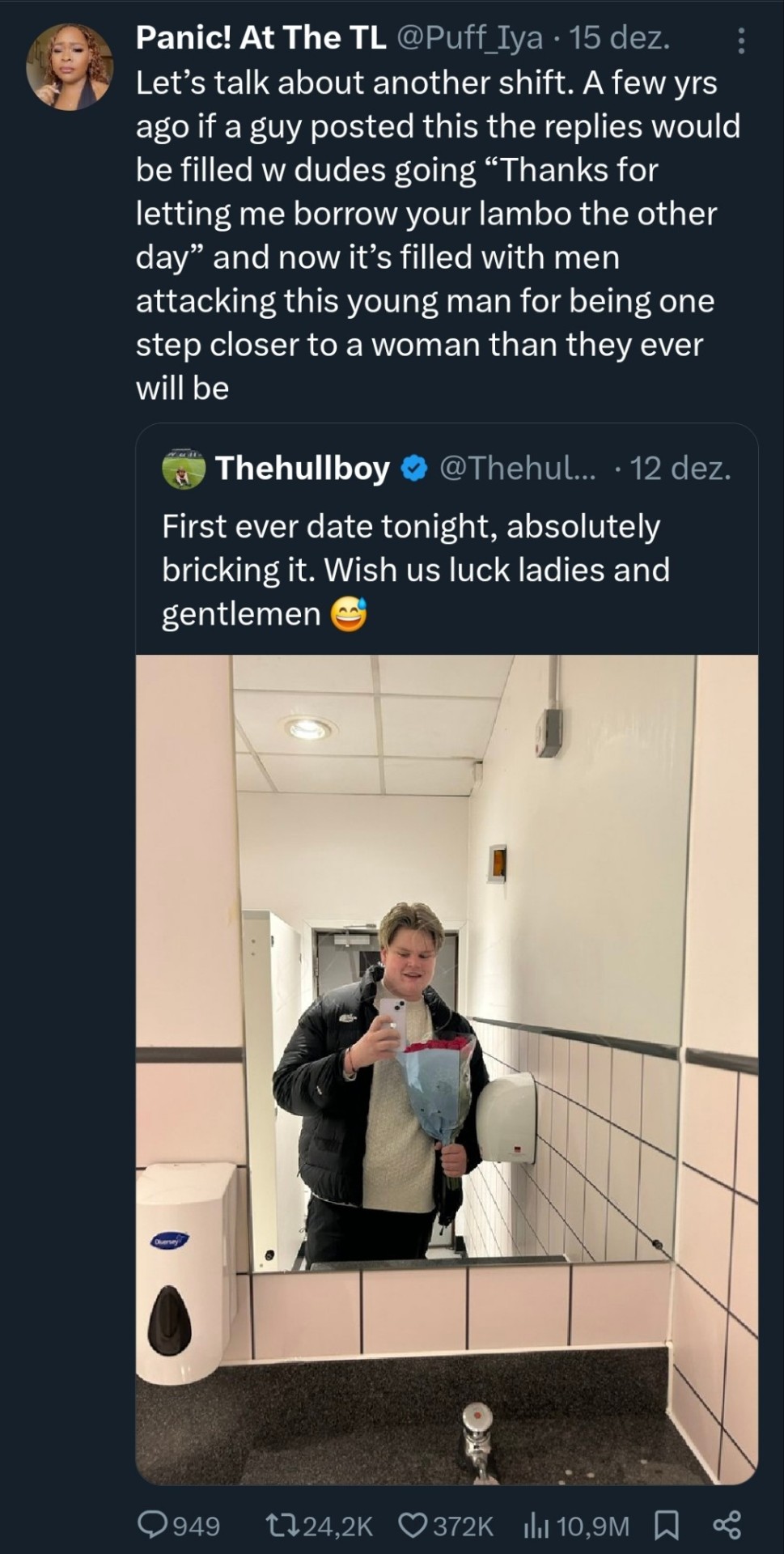784x1554 pixels.
Task: Open Panic! At The TL profile picture
Action: pyautogui.click(x=70, y=66)
